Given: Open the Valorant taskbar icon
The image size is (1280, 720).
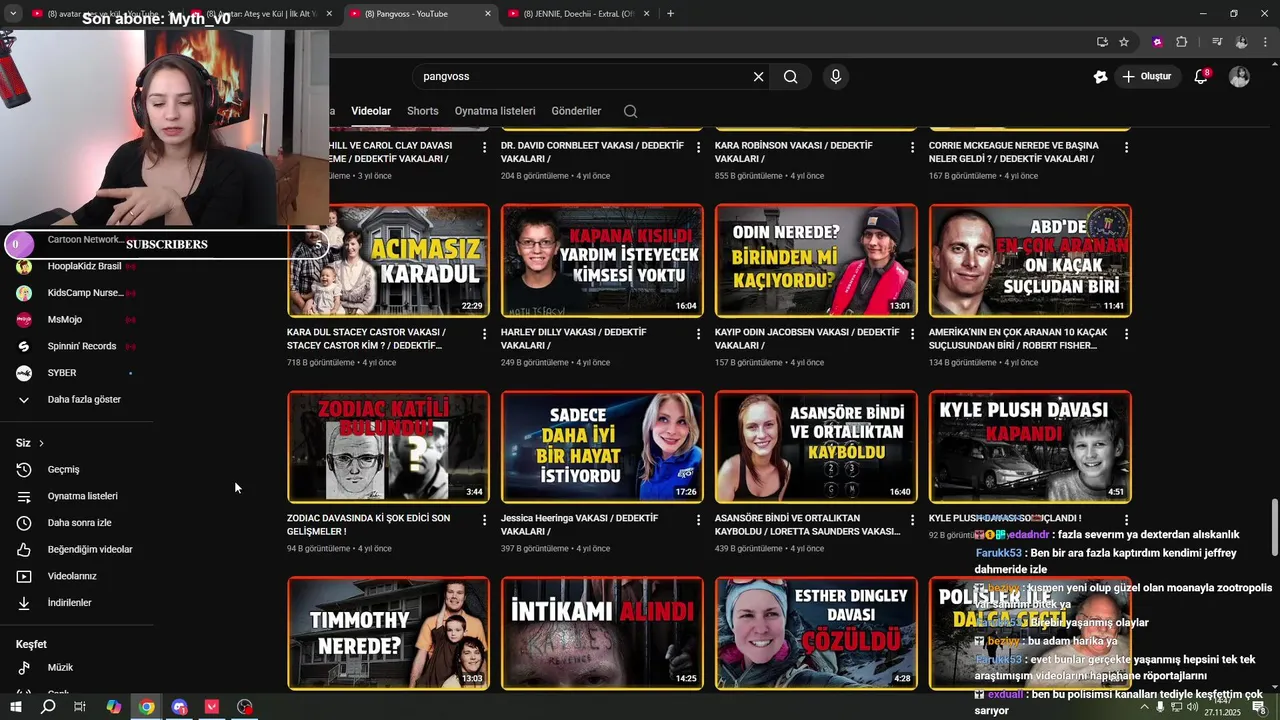Looking at the screenshot, I should pos(212,707).
